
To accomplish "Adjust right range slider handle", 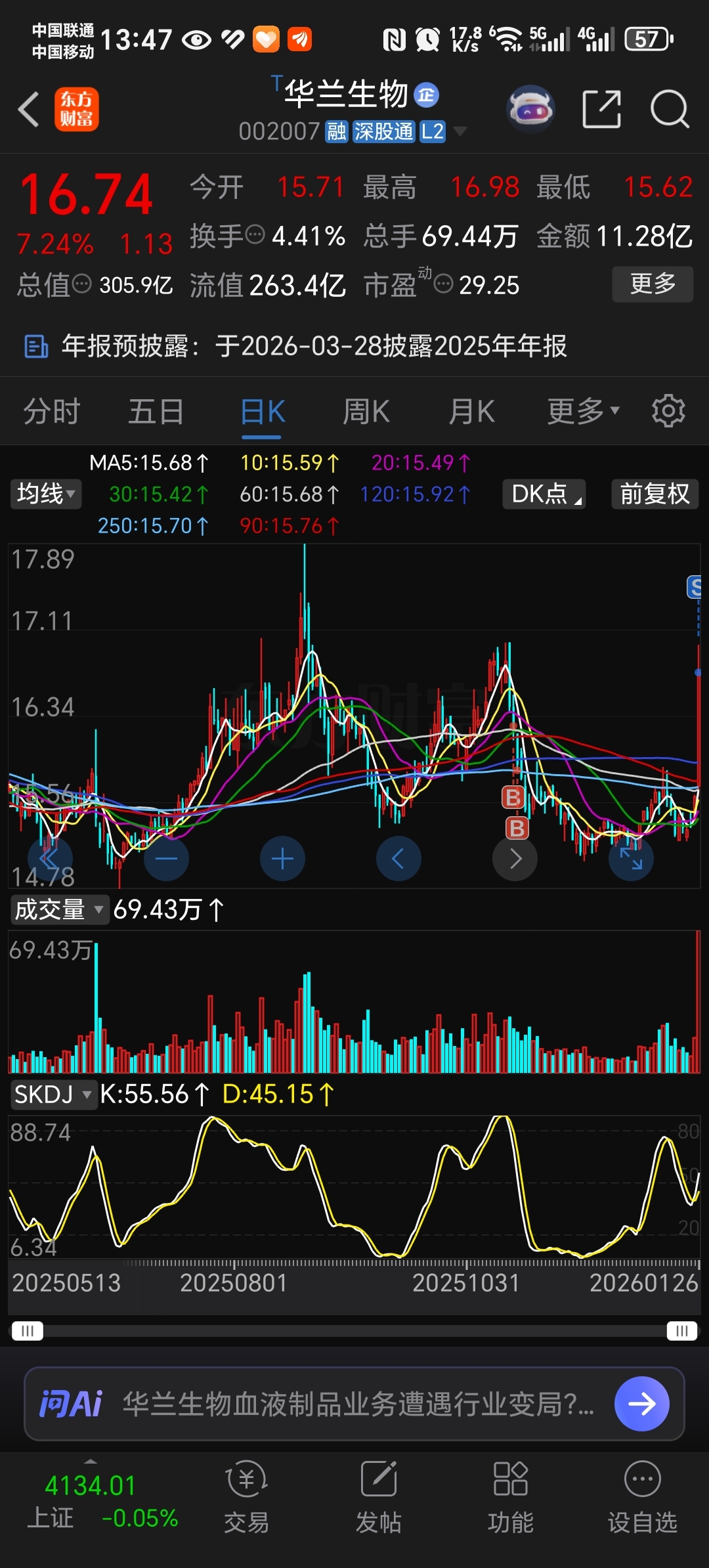I will pyautogui.click(x=682, y=1331).
